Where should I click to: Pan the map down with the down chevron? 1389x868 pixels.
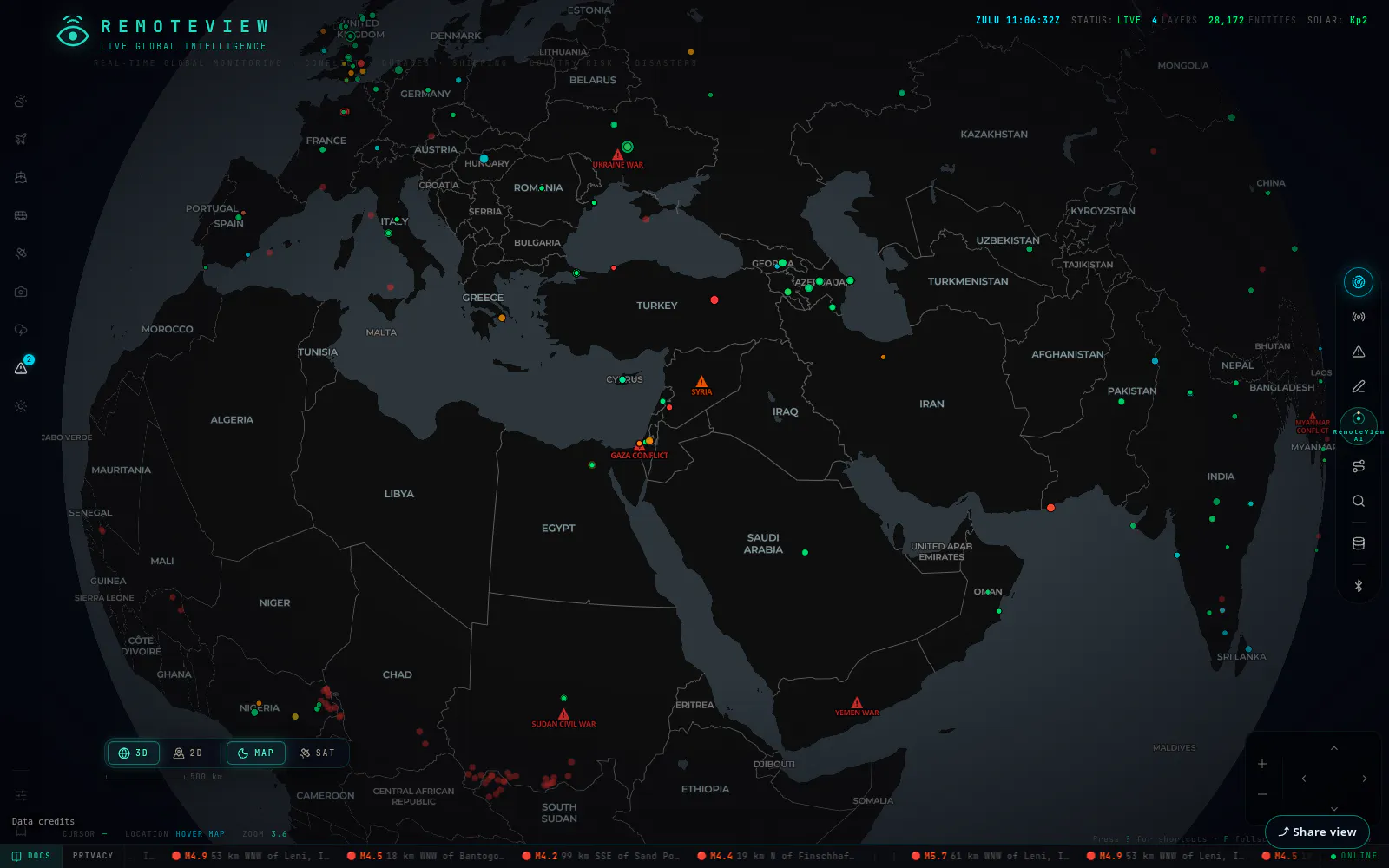coord(1334,808)
